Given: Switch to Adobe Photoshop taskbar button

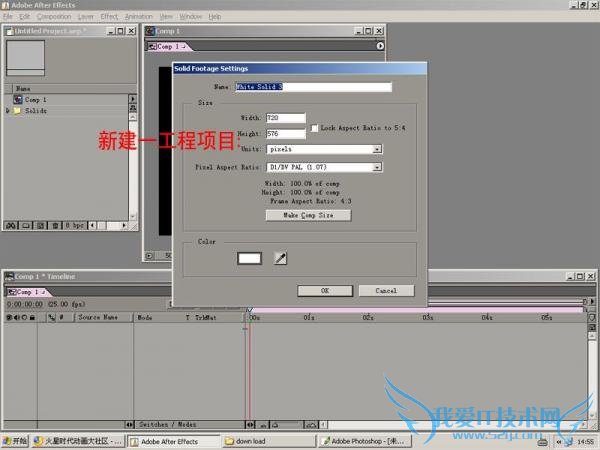Looking at the screenshot, I should pyautogui.click(x=365, y=441).
